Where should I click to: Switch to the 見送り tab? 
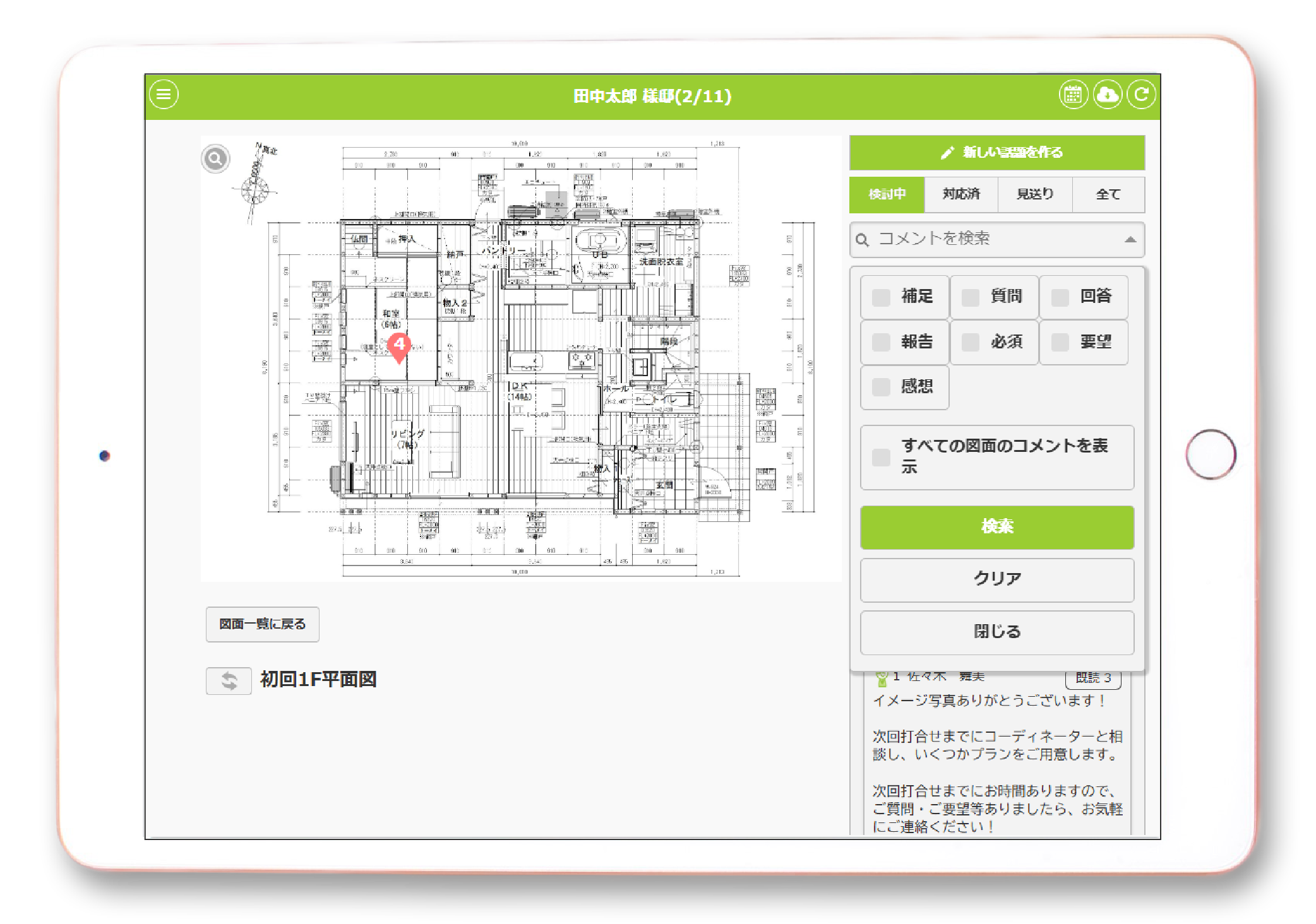pos(1034,194)
